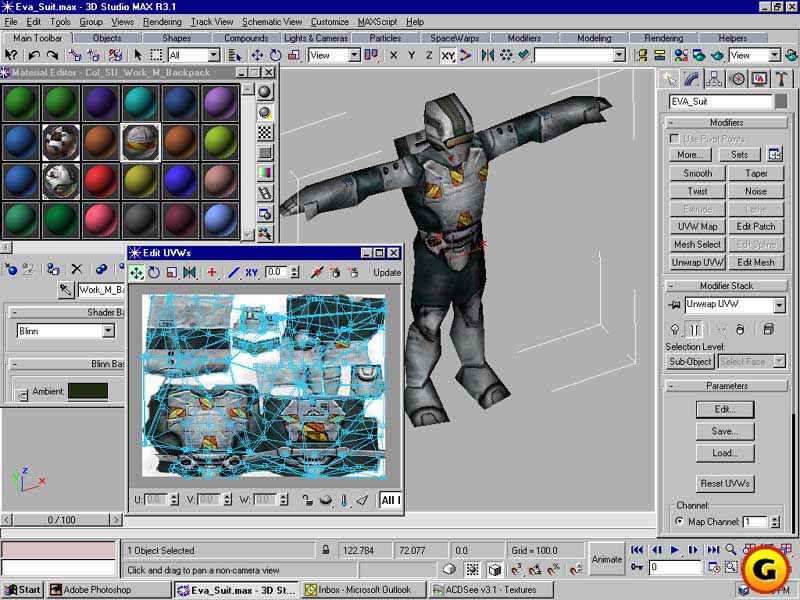Toggle the Key Mode key icon

[637, 567]
